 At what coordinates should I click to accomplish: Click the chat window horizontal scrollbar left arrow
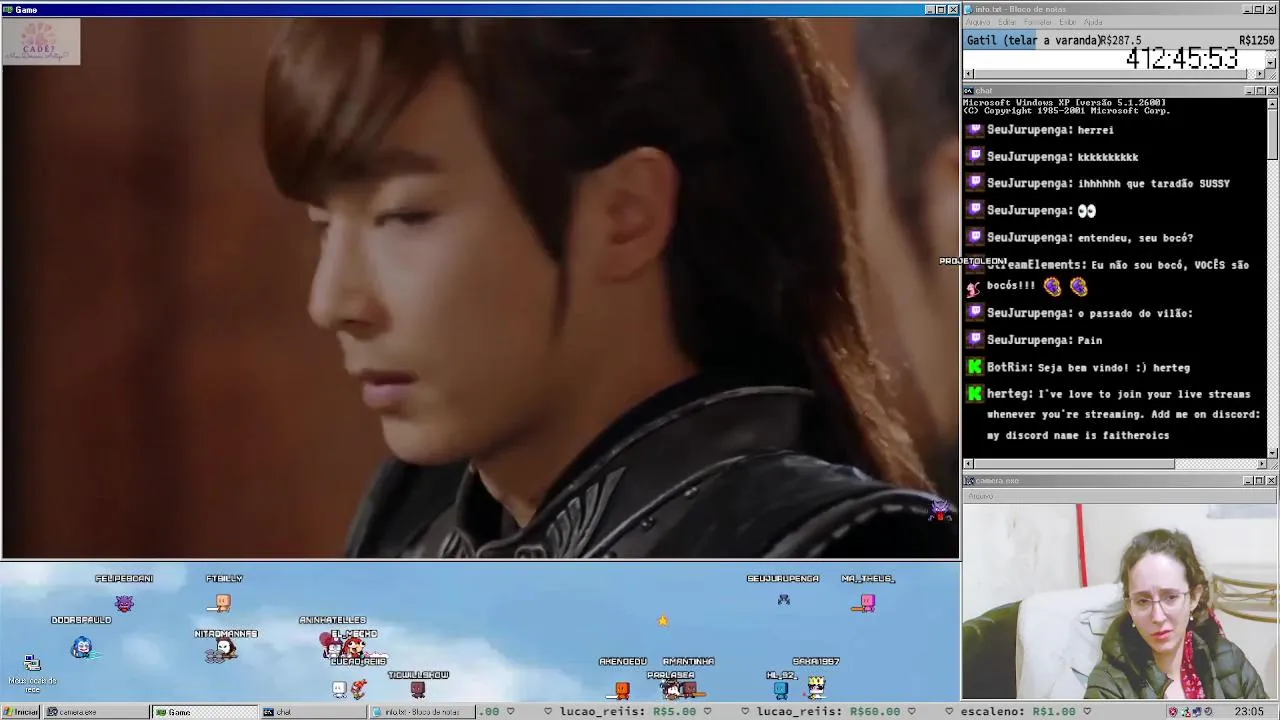pos(968,464)
